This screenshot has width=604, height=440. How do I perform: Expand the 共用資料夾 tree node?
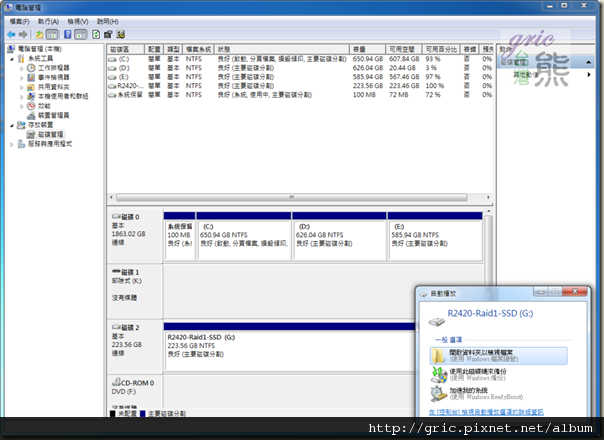[22, 87]
